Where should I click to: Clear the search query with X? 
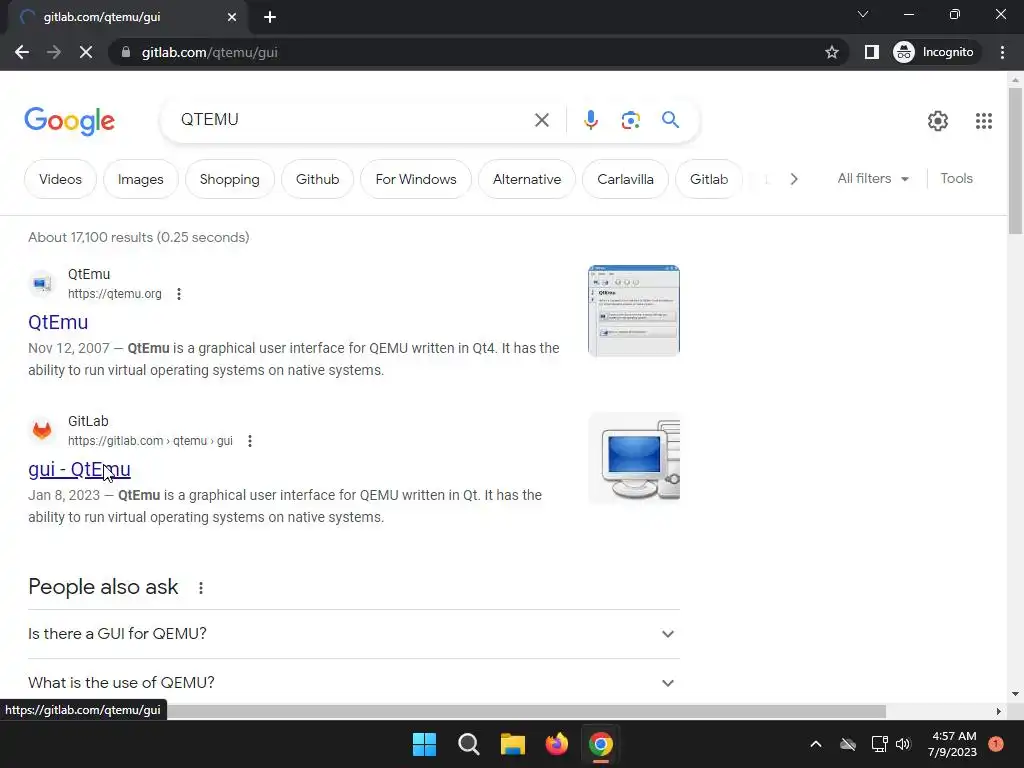point(541,120)
